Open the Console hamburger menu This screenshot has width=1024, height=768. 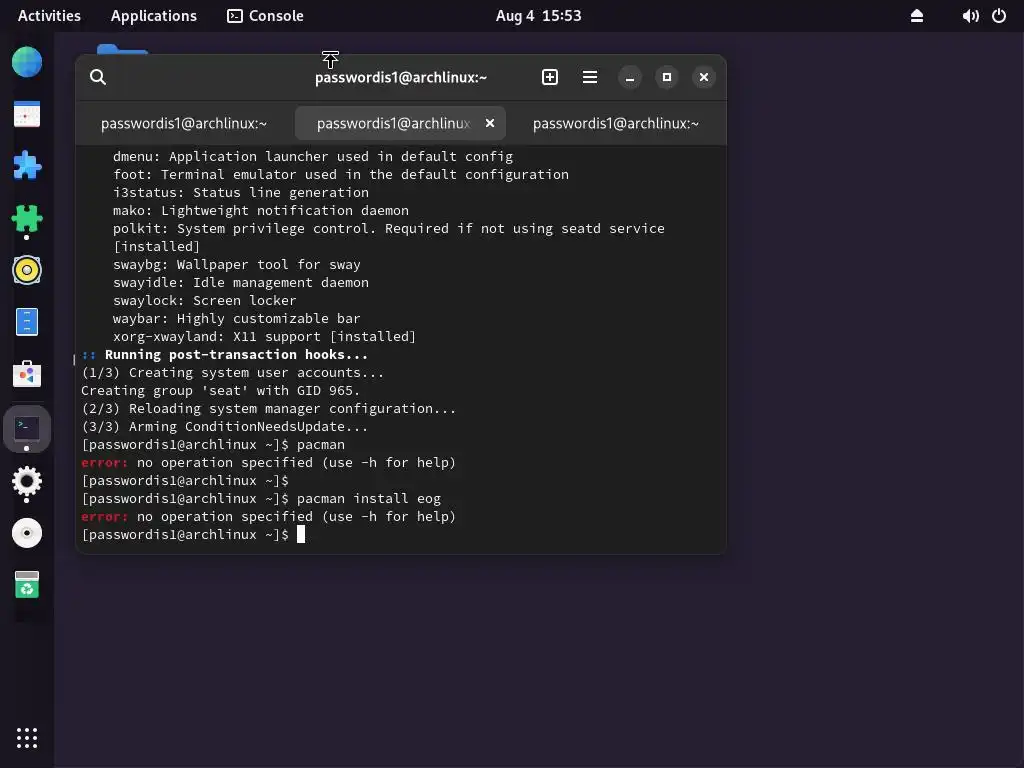[x=590, y=77]
